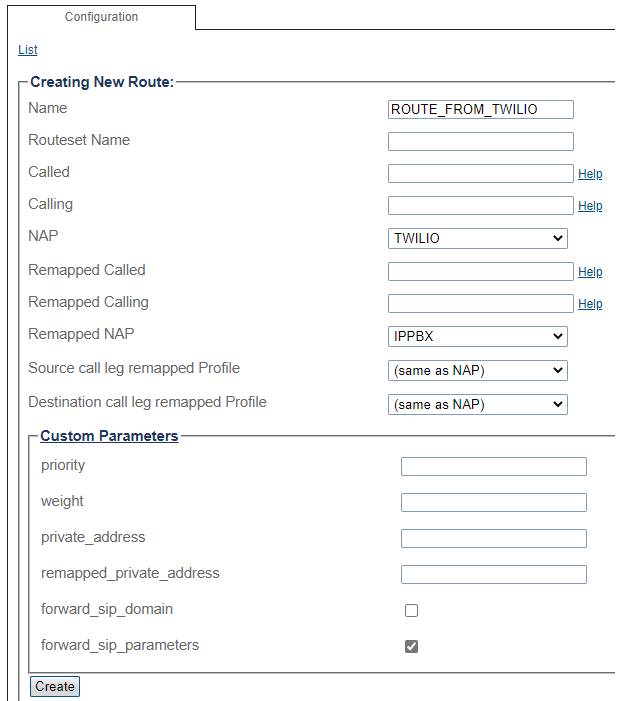Screen dimensions: 626x701
Task: Expand Destination call leg remapped Profile dropdown
Action: [477, 404]
